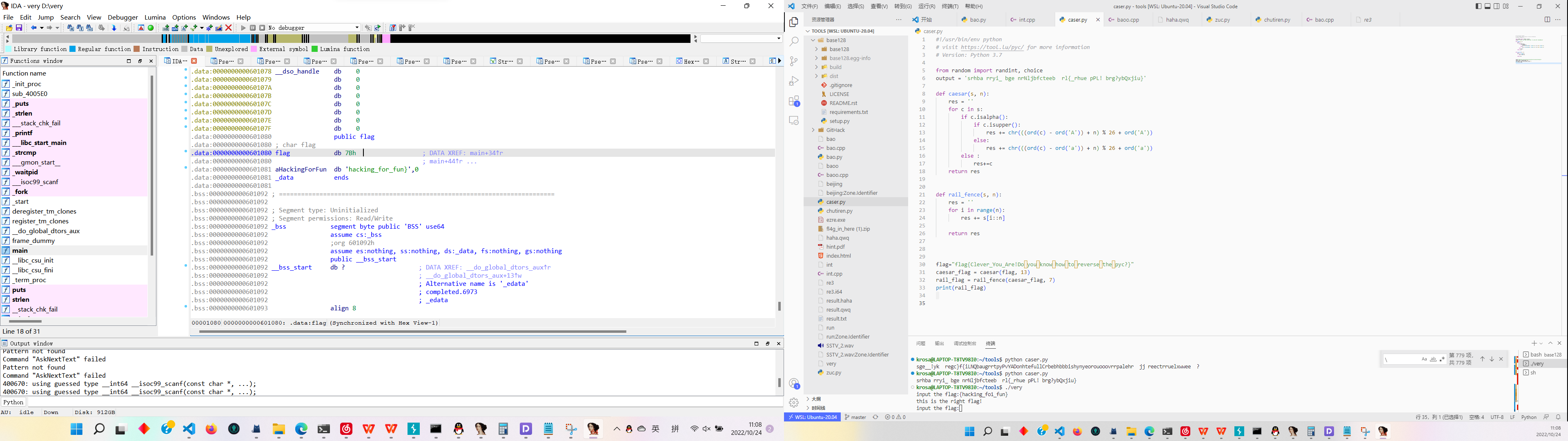Click notifications bell in VS Code status bar
Viewport: 1568px width, 441px height.
point(1558,417)
